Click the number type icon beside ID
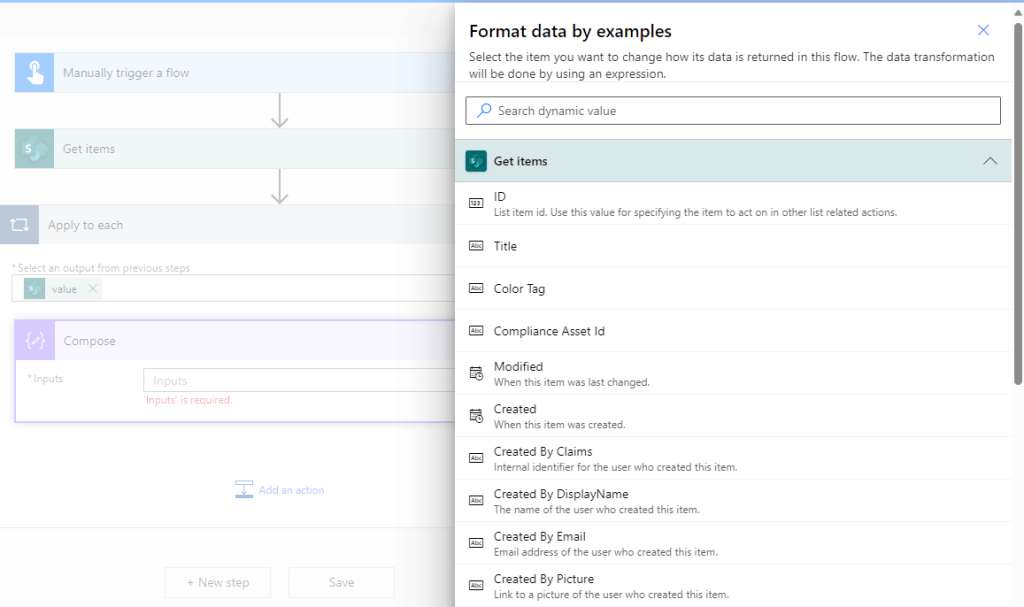 click(x=476, y=204)
